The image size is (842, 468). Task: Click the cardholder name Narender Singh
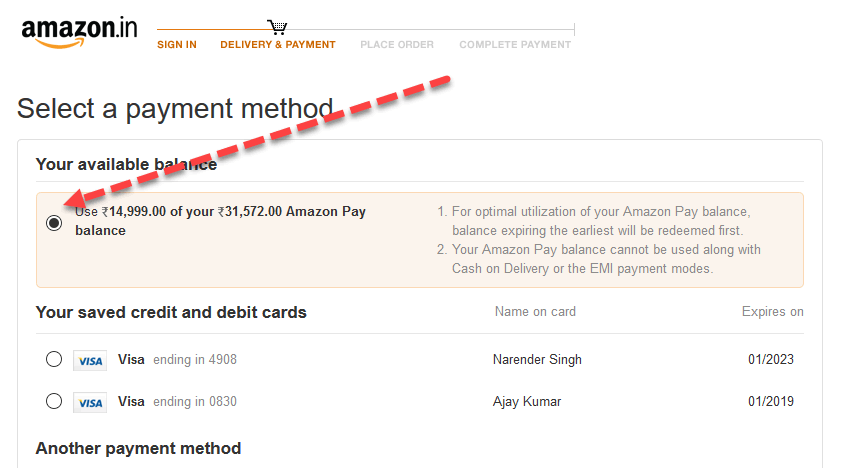[537, 359]
